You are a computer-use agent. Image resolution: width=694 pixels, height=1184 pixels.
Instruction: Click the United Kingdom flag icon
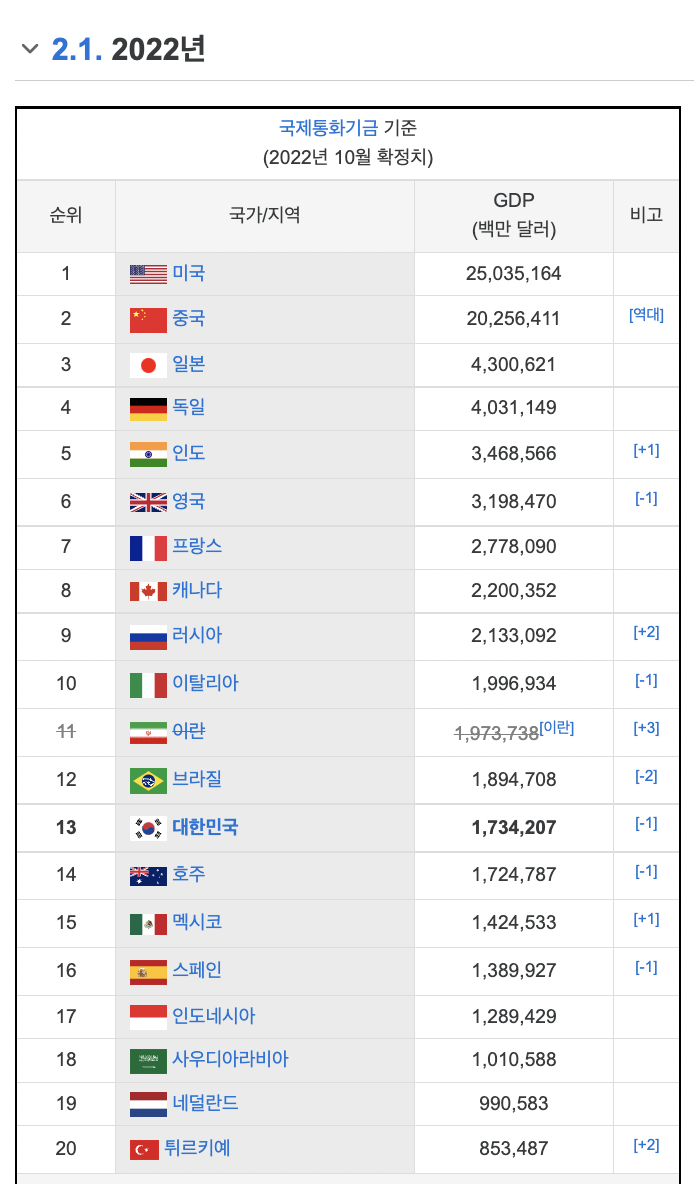click(x=148, y=502)
